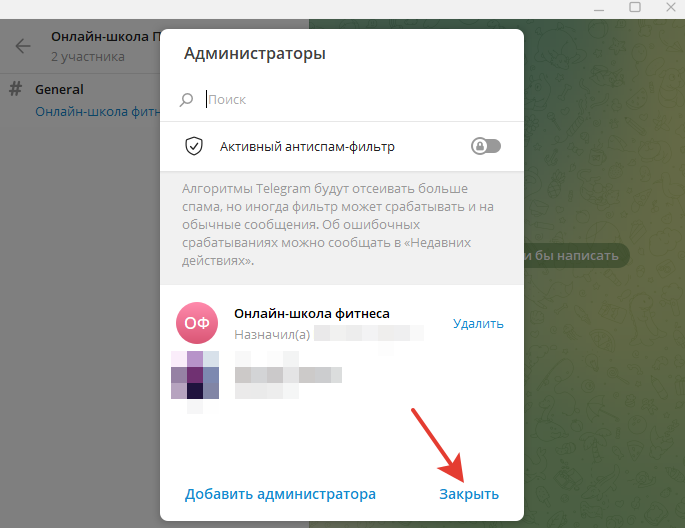
Task: Click the pink ОФ avatar
Action: (197, 322)
